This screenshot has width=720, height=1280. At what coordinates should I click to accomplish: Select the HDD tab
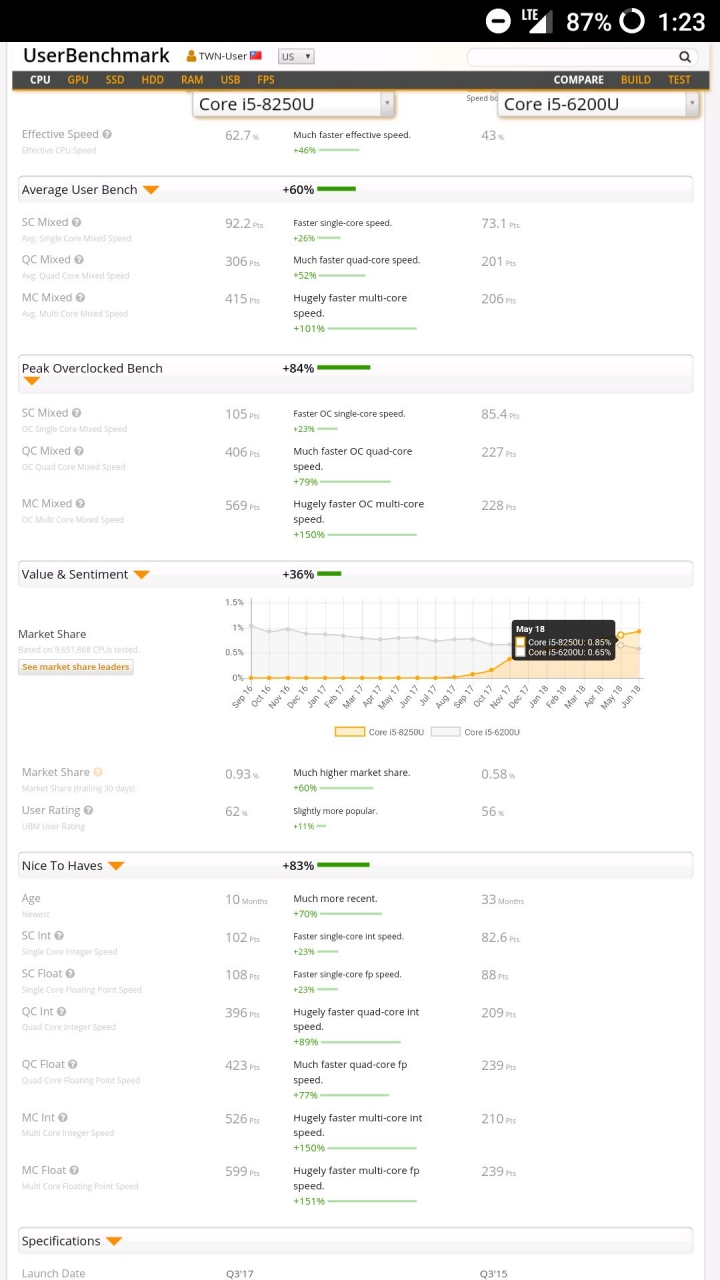coord(152,80)
